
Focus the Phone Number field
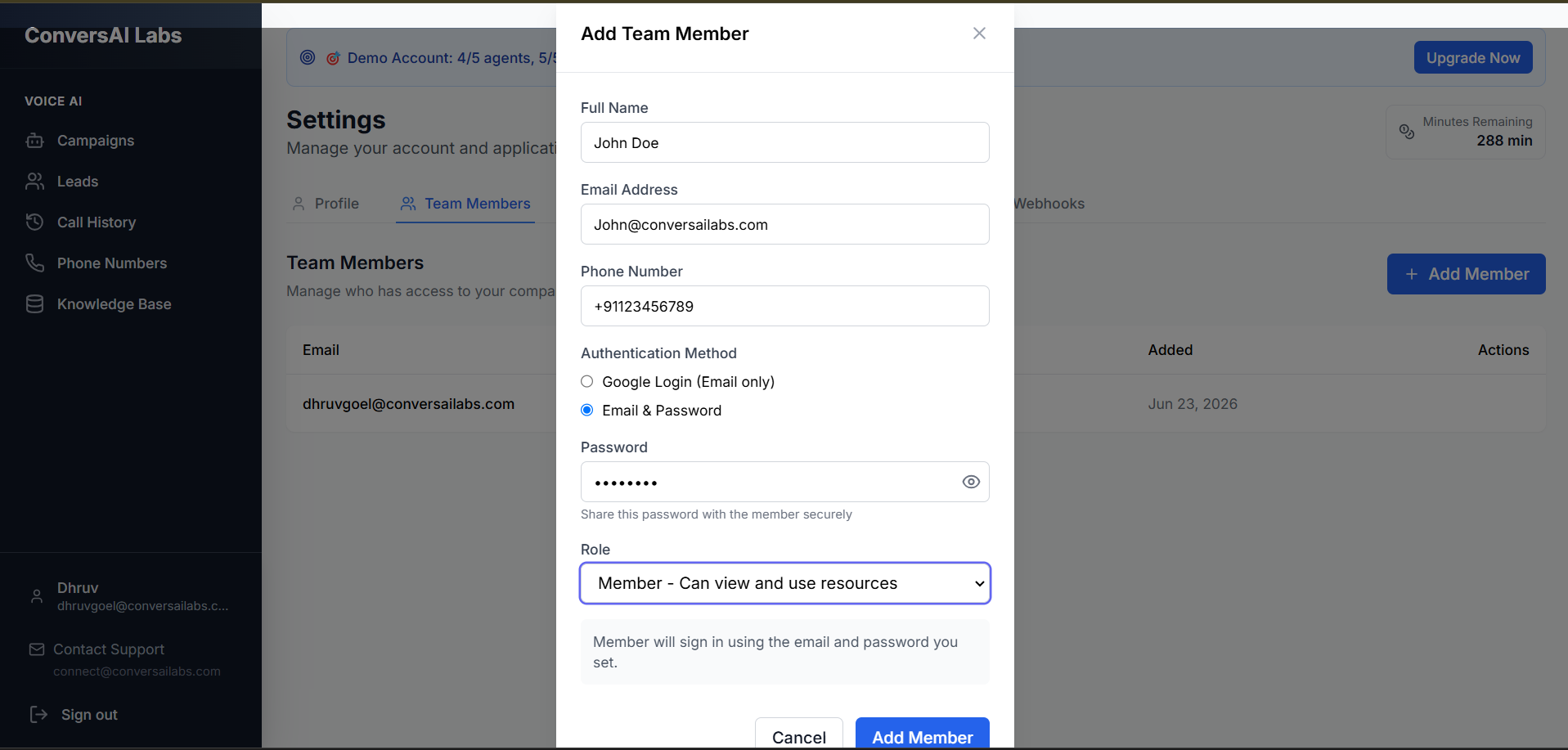click(785, 306)
